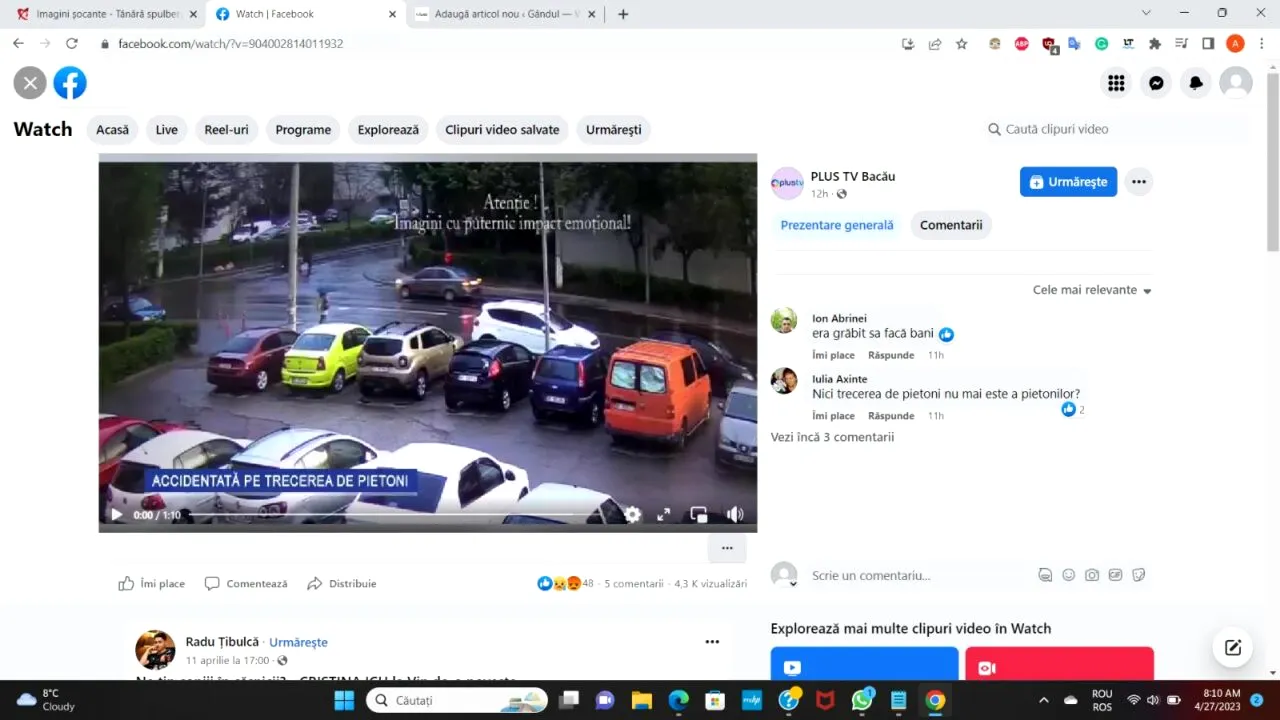Select the Comentarii tab
The height and width of the screenshot is (720, 1280).
[950, 225]
